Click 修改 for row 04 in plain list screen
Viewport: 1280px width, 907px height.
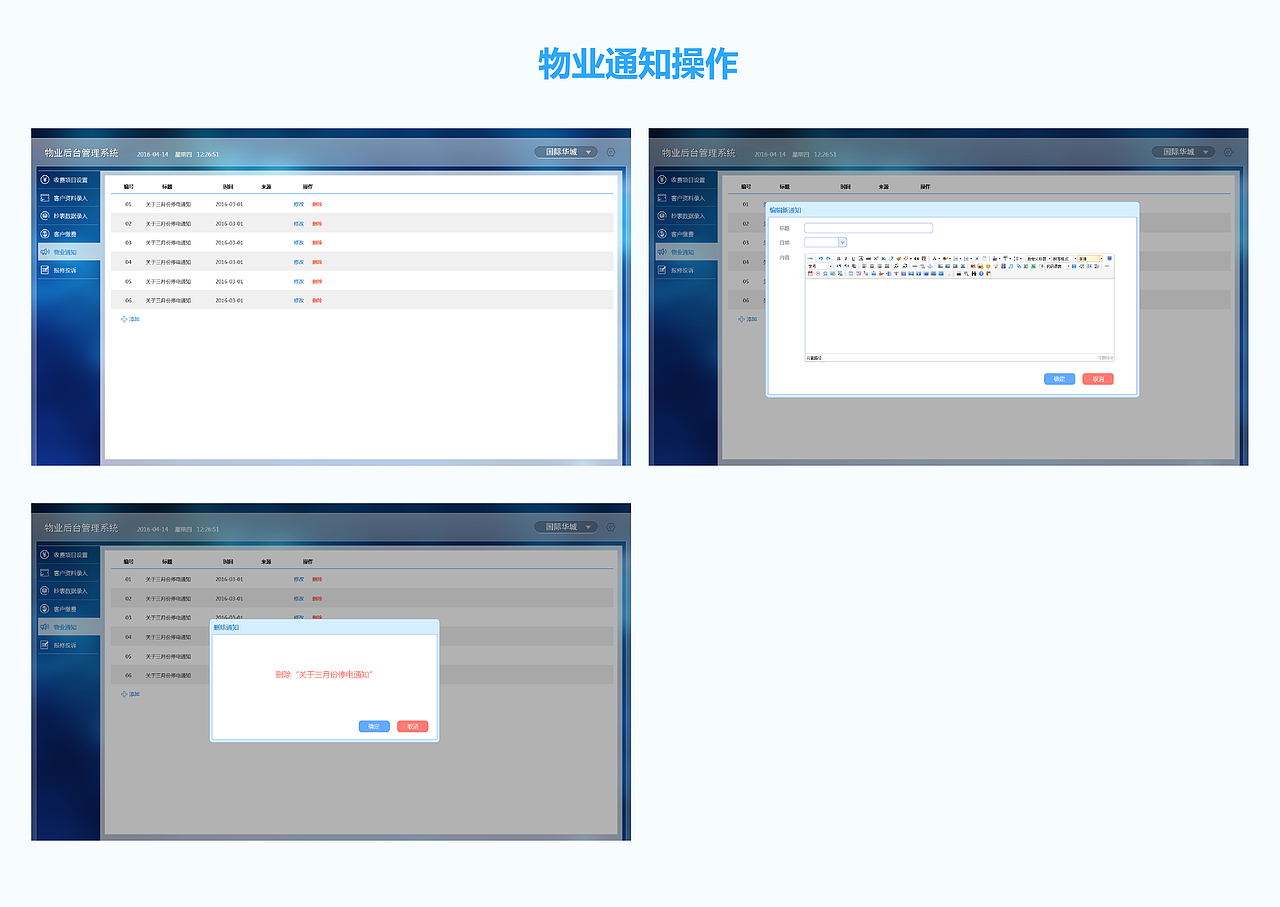click(x=299, y=262)
